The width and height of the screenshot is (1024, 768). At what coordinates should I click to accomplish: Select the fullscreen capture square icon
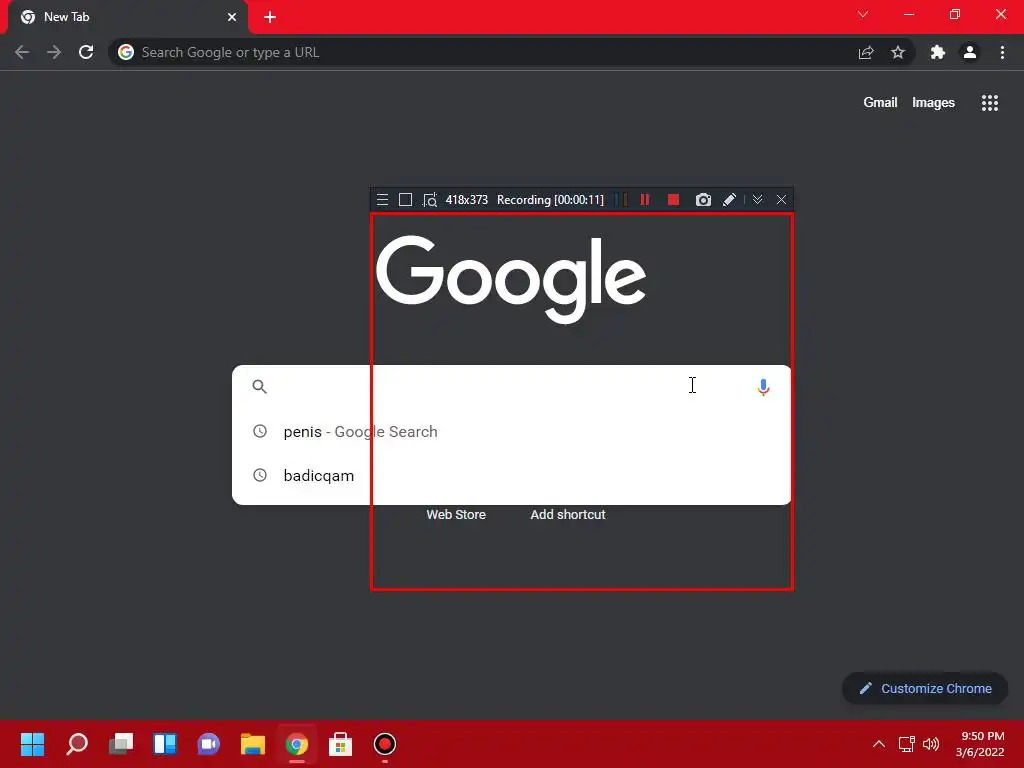point(406,200)
